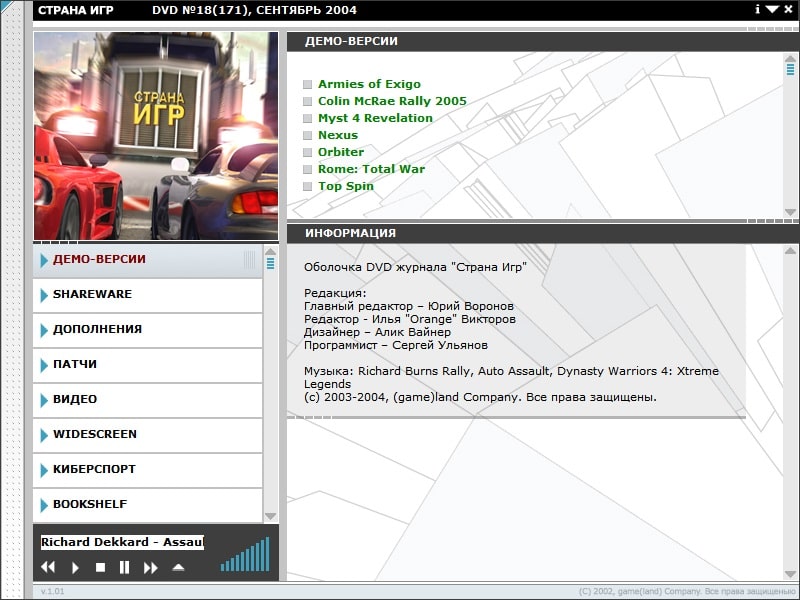Click the information panel scroll-down arrow
The image size is (800, 600).
pyautogui.click(x=790, y=574)
